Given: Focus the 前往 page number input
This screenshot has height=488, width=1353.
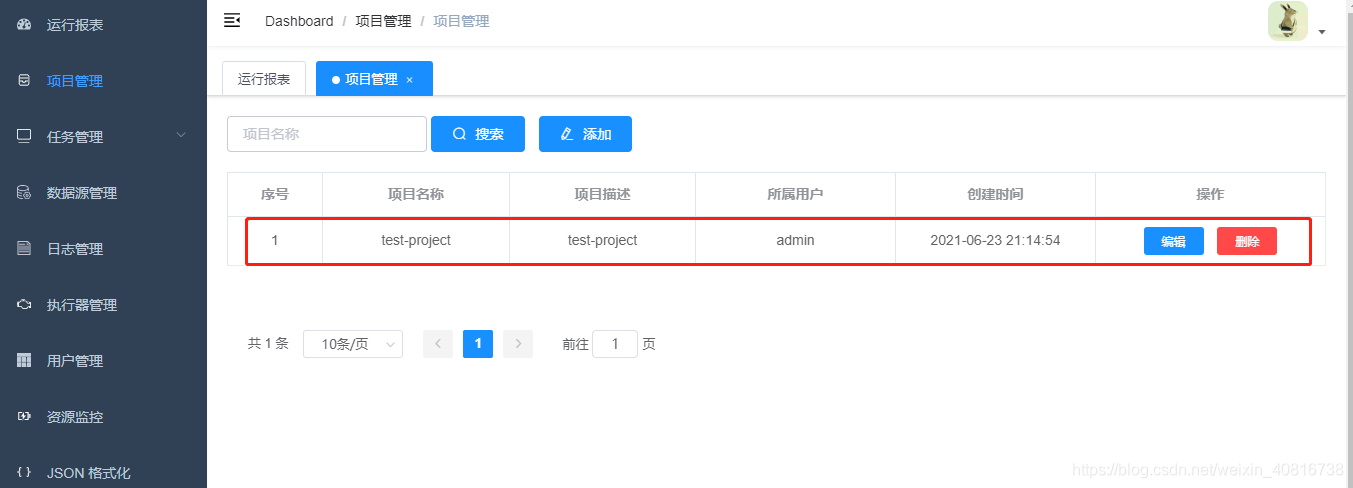Looking at the screenshot, I should pos(615,344).
